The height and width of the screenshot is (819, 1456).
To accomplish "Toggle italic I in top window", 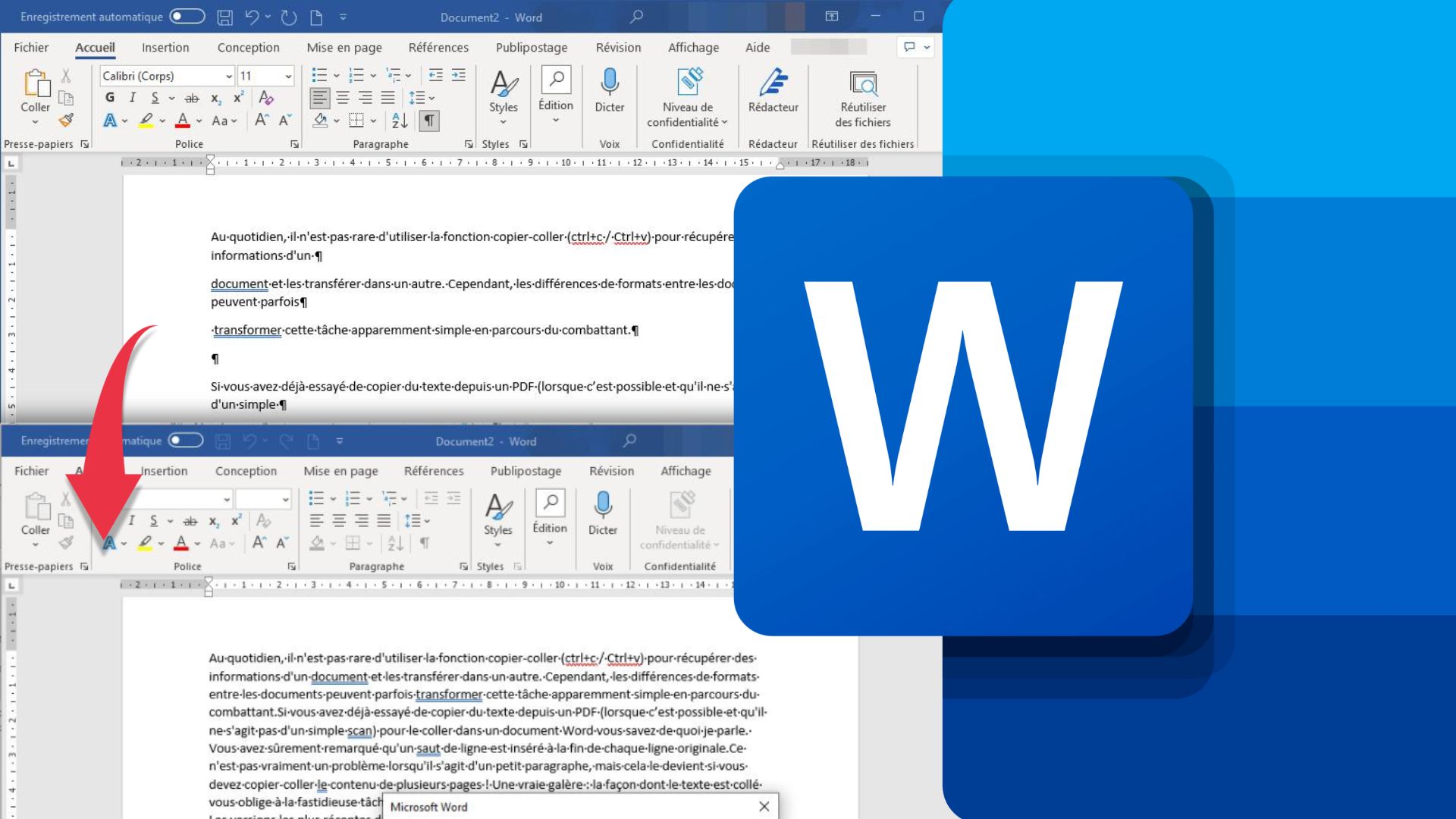I will (x=133, y=97).
